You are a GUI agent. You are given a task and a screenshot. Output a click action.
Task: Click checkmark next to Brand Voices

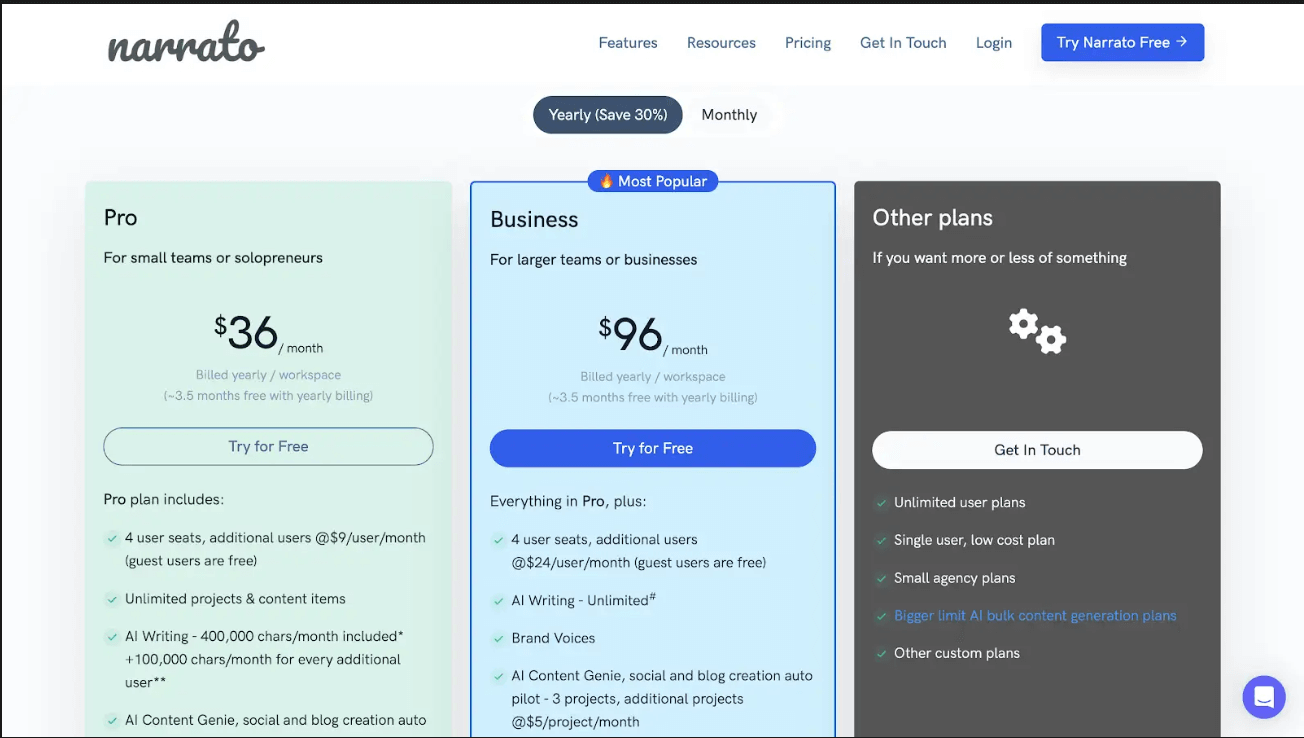click(498, 638)
